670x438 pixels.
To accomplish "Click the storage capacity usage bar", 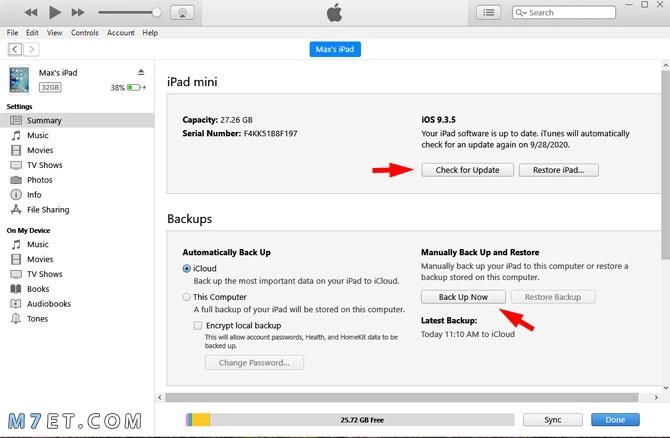I will coord(350,420).
